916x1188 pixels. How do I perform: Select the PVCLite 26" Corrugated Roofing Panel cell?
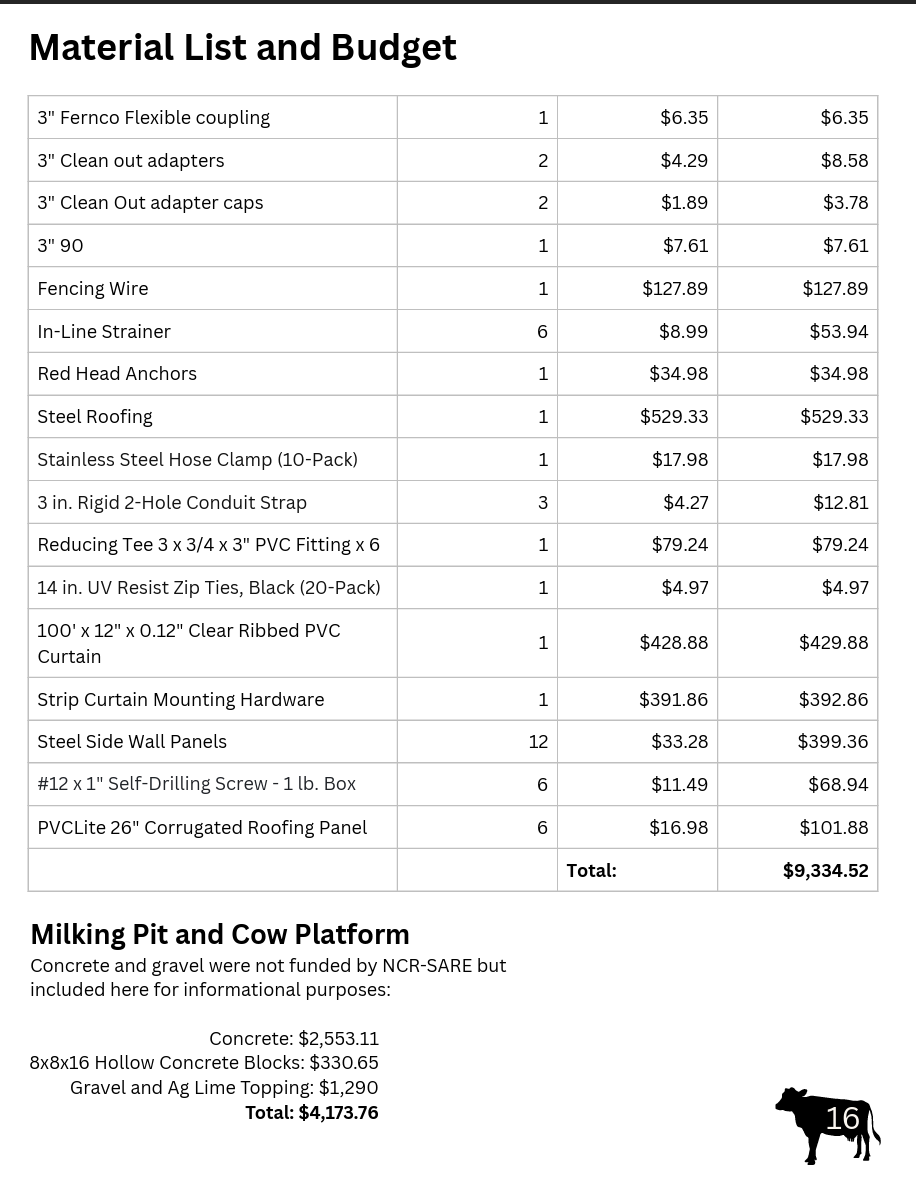(x=202, y=827)
